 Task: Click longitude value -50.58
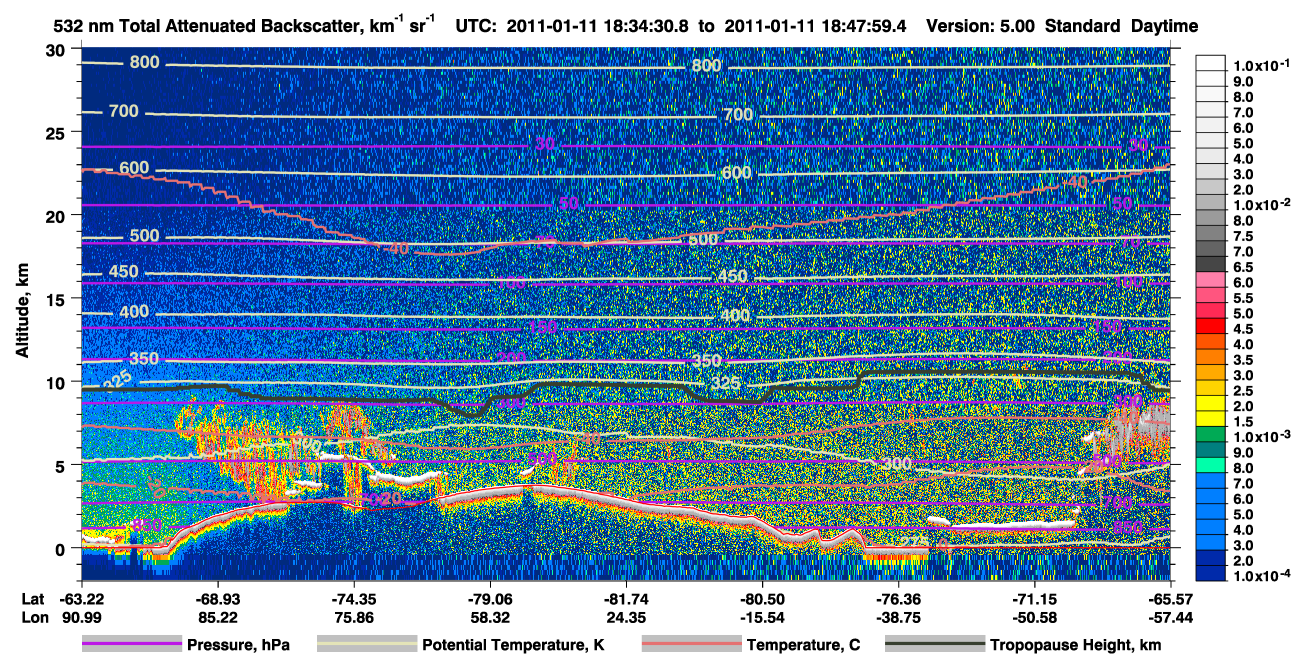click(x=1034, y=616)
